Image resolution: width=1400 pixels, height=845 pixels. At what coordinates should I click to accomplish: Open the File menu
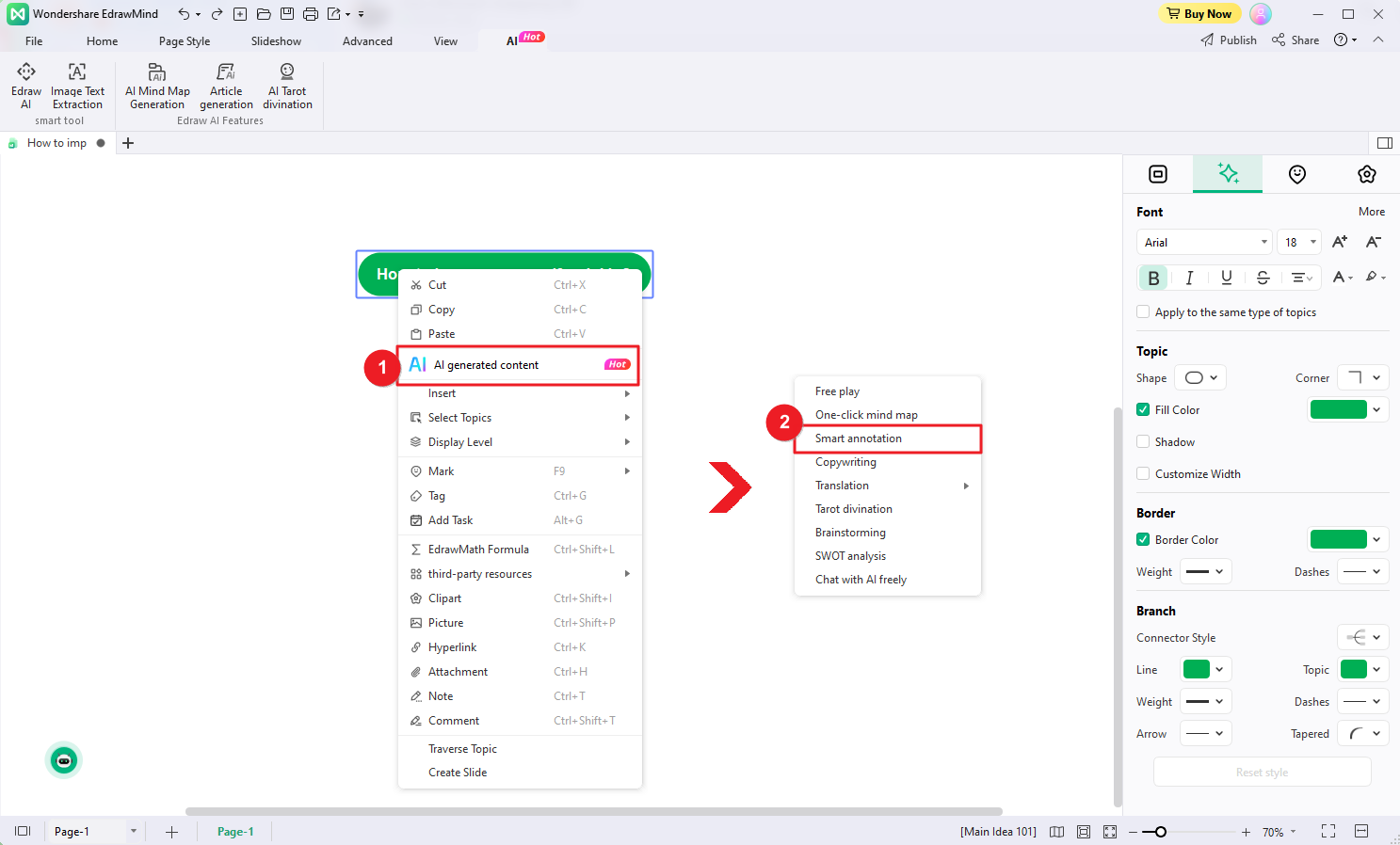[34, 40]
